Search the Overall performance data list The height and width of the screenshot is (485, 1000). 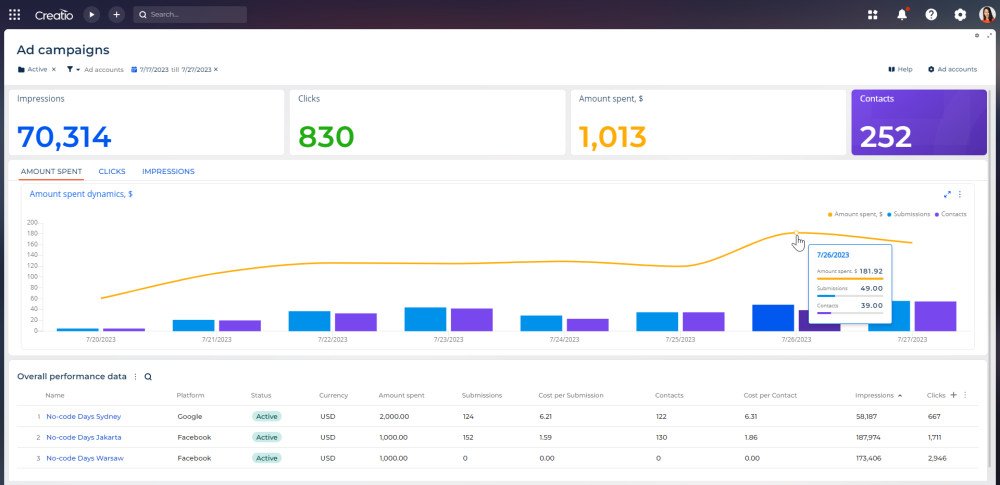click(x=148, y=377)
